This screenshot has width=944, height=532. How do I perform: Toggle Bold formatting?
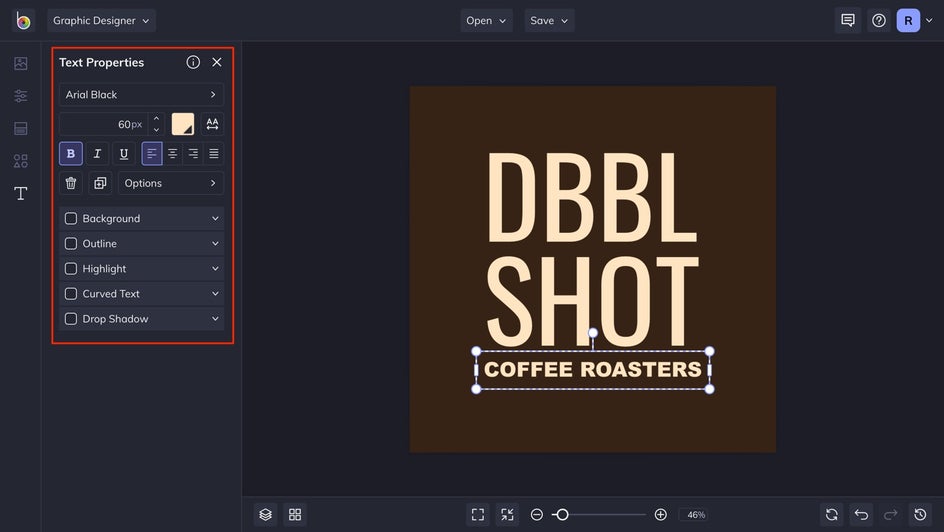point(70,153)
